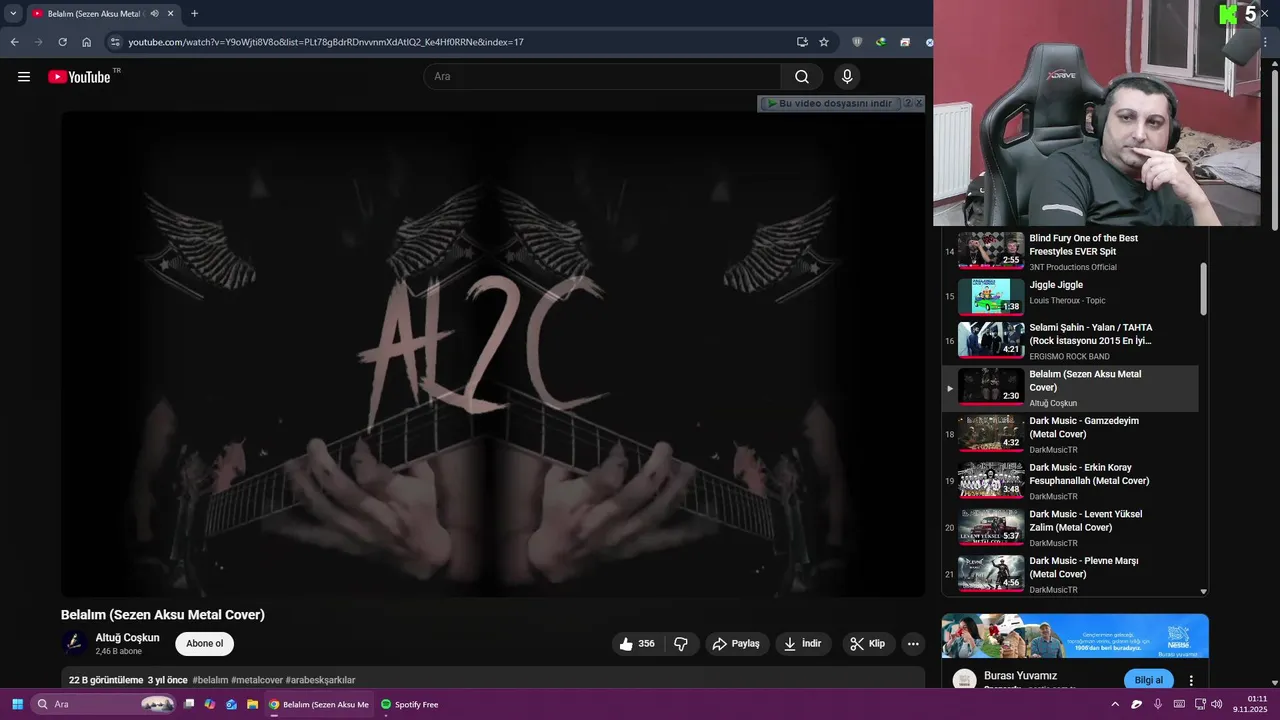Go to YouTube home via logo
The width and height of the screenshot is (1280, 720).
click(79, 77)
